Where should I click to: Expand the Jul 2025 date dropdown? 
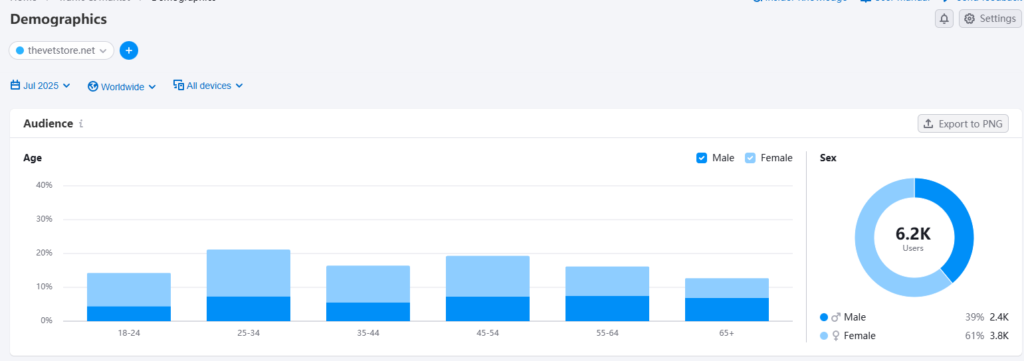tap(40, 86)
